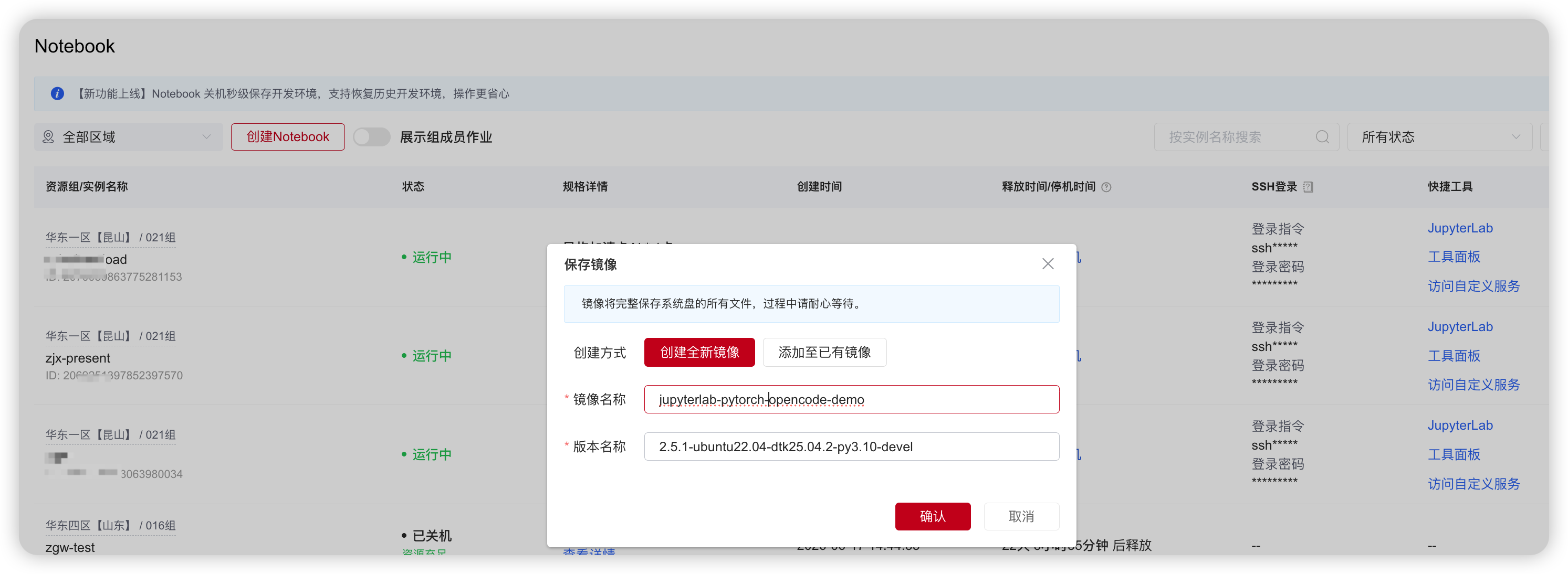Open 访问自定义服务 for the zjx-present row
The height and width of the screenshot is (574, 1568).
click(1473, 385)
